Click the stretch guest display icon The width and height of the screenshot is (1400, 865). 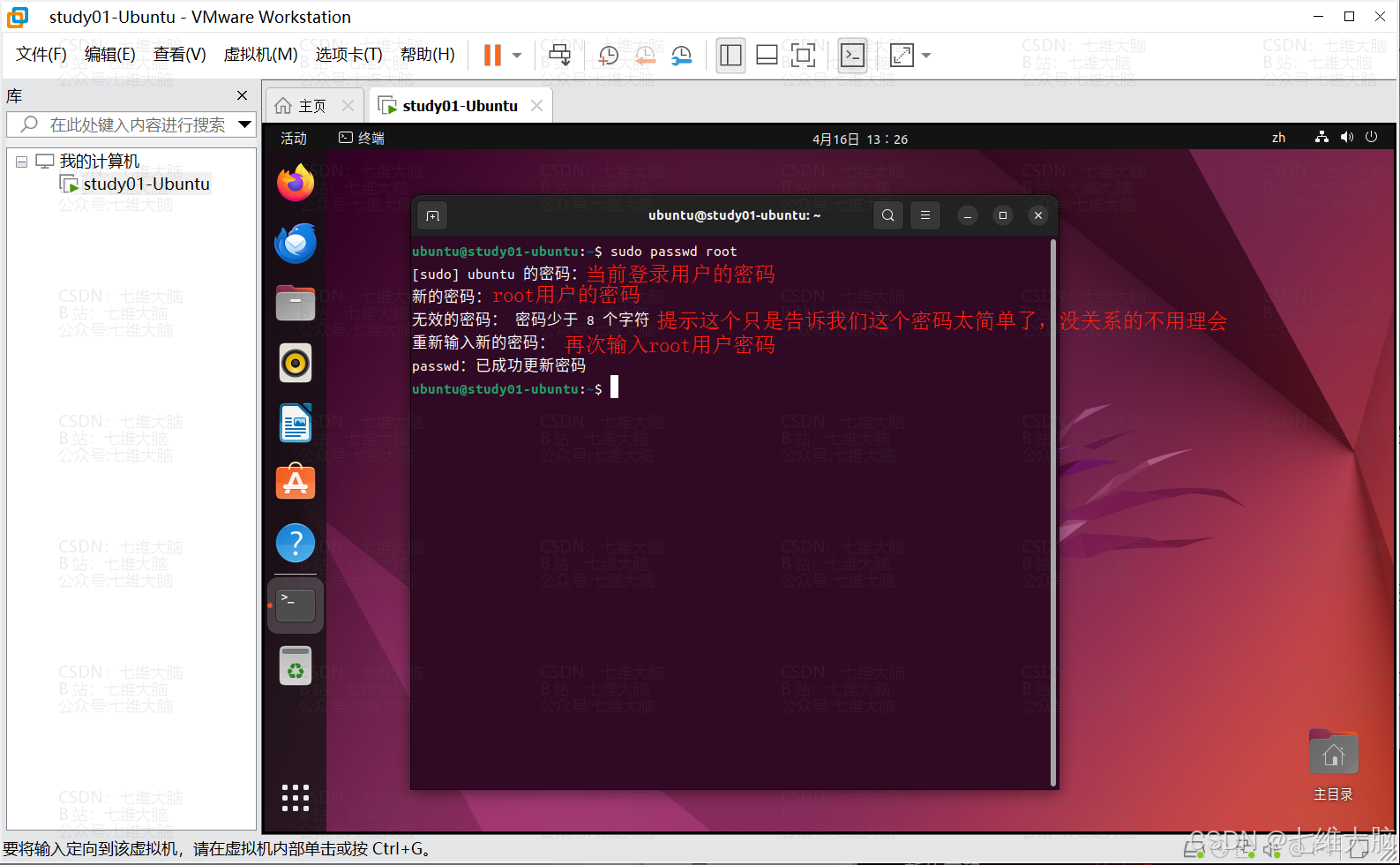pos(902,55)
